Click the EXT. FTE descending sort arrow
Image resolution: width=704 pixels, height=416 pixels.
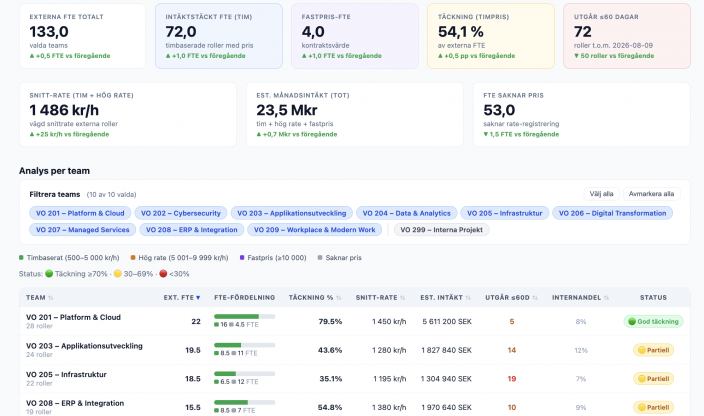click(198, 298)
